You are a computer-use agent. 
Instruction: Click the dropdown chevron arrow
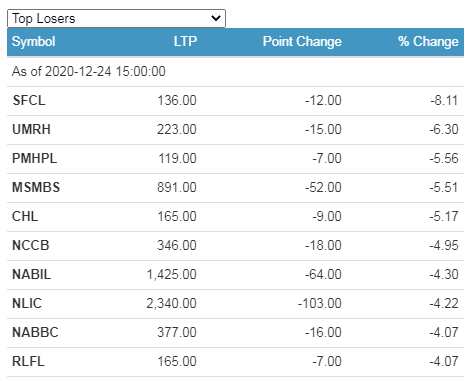coord(216,18)
